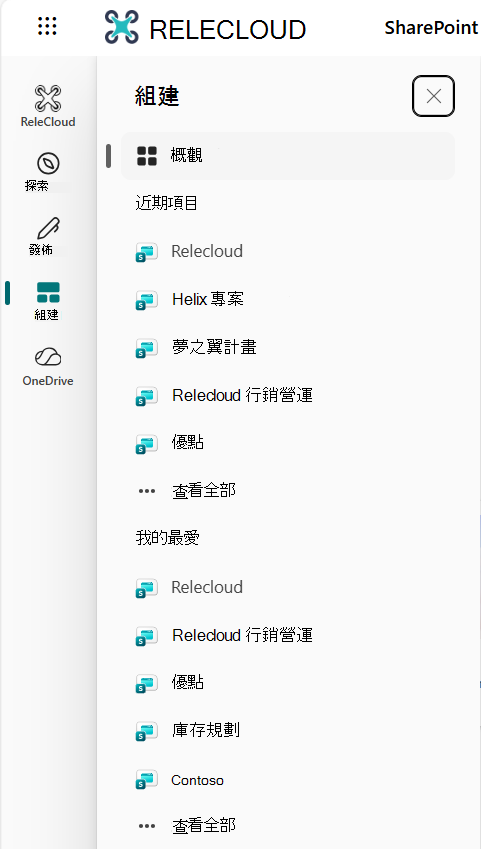Click SharePoint icon beside Helix 專案

(146, 300)
